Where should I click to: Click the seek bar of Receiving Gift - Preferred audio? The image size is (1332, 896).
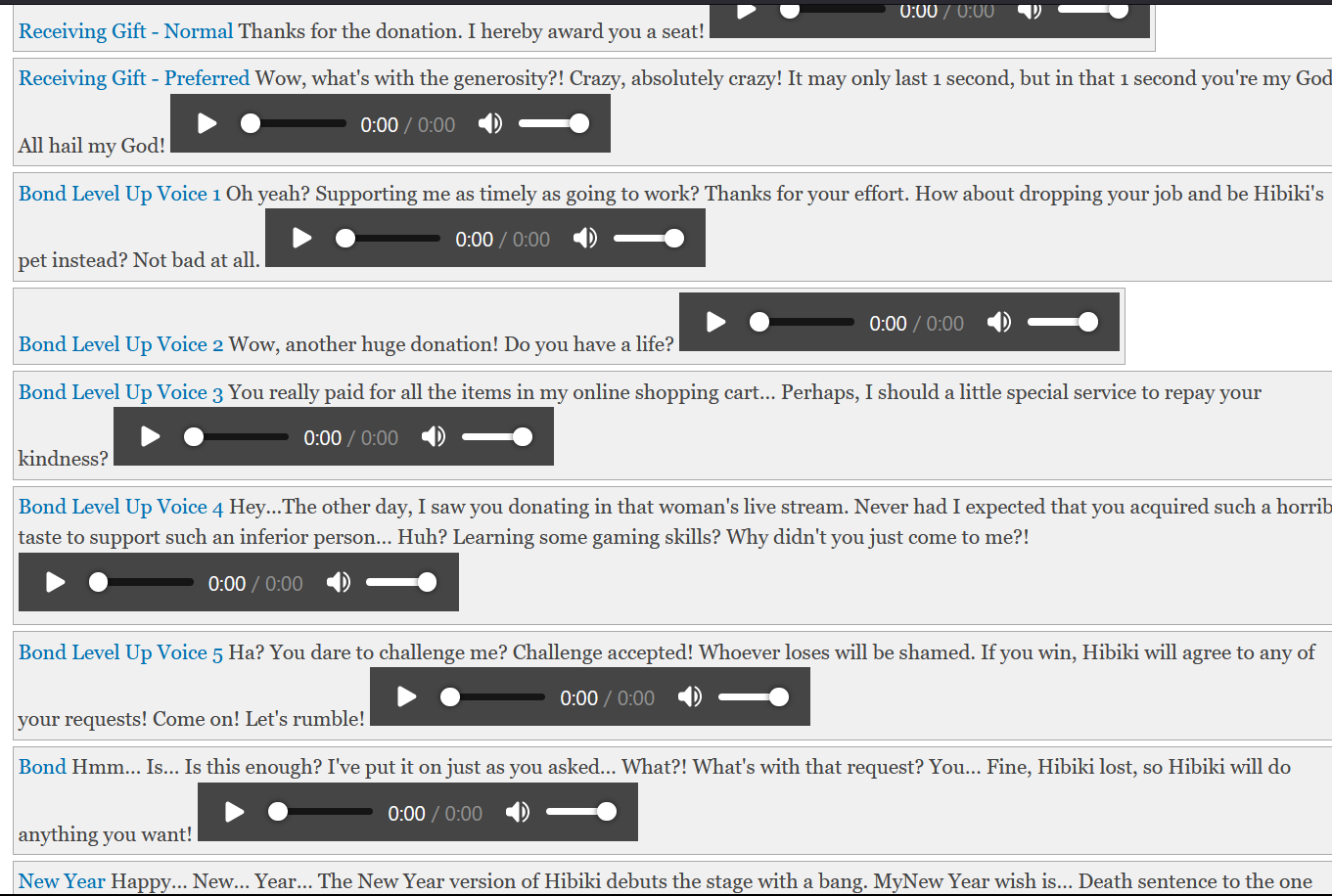click(294, 123)
